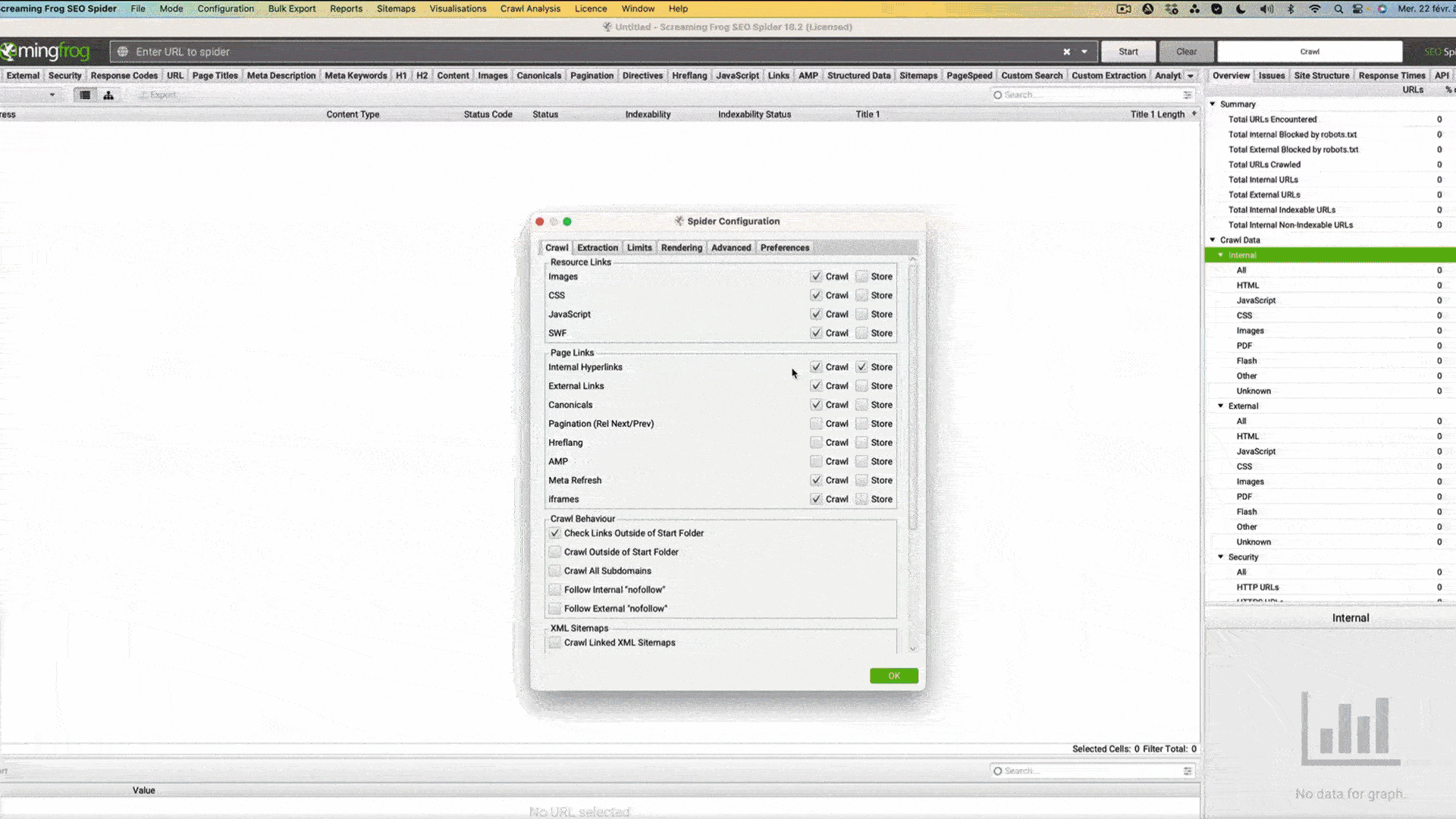Uncheck Store for Internal Hyperlinks

[x=861, y=367]
